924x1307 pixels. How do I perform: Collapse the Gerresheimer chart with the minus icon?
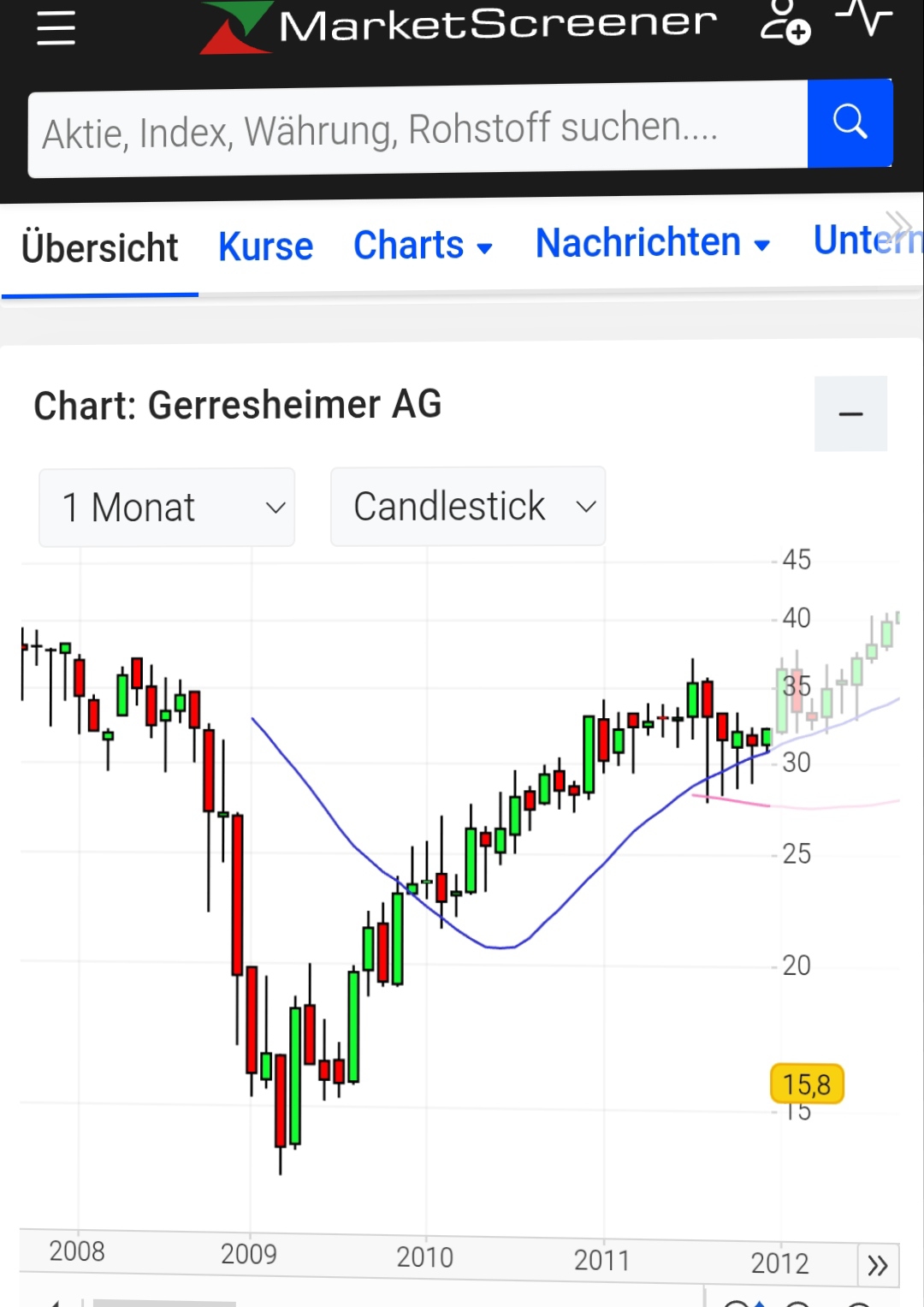click(x=850, y=413)
